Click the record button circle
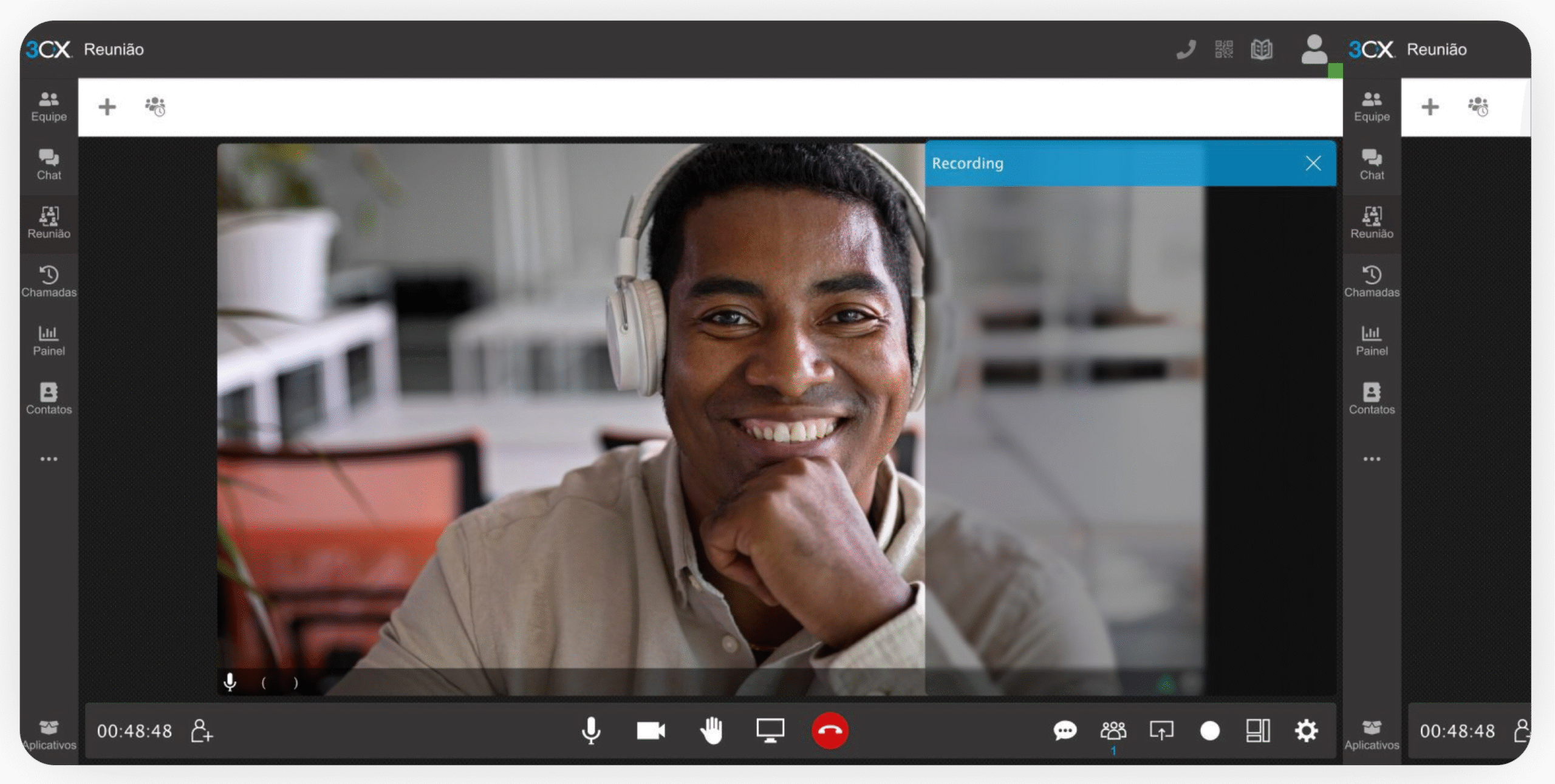This screenshot has height=784, width=1555. [1209, 731]
